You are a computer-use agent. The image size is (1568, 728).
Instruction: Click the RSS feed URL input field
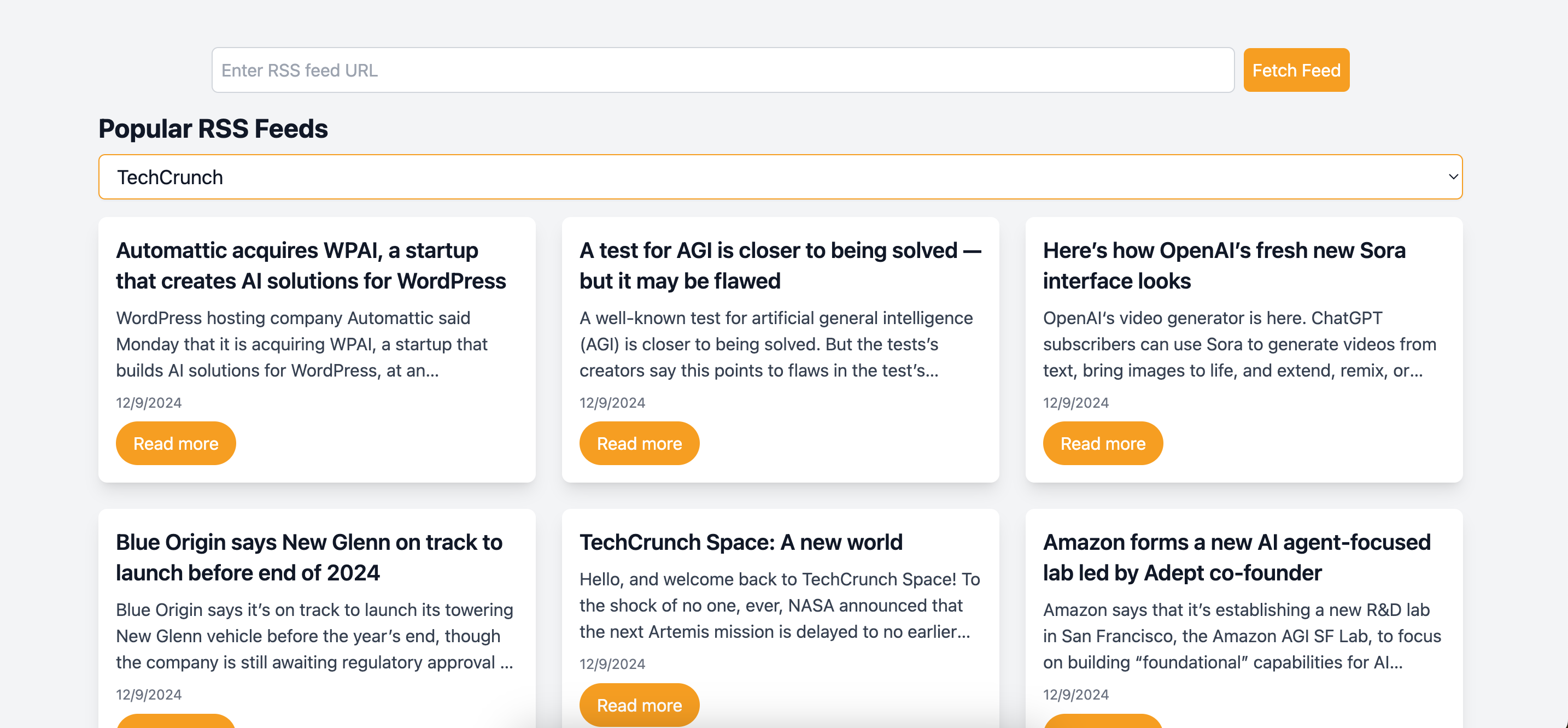point(722,70)
